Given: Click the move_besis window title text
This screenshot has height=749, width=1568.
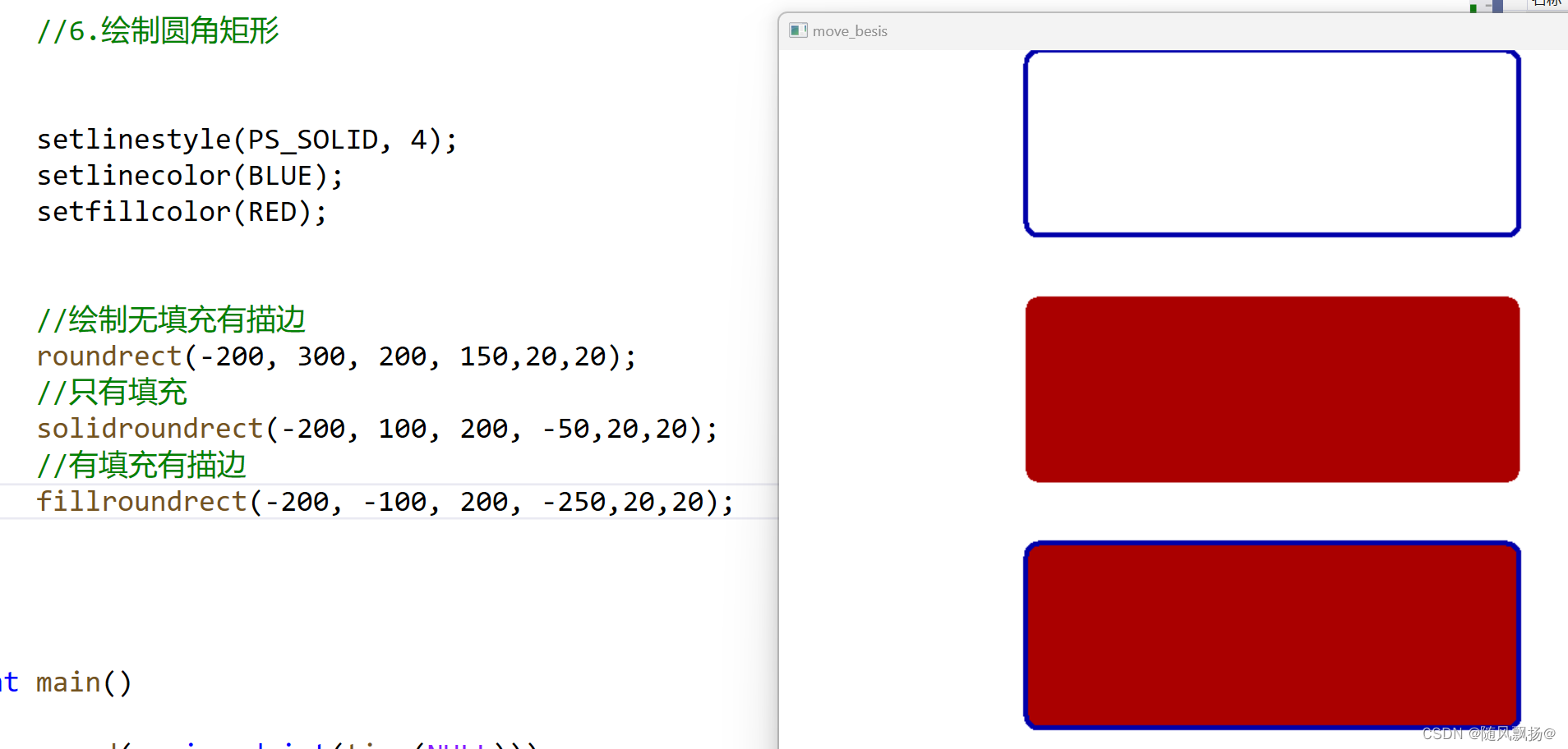Looking at the screenshot, I should pyautogui.click(x=850, y=31).
